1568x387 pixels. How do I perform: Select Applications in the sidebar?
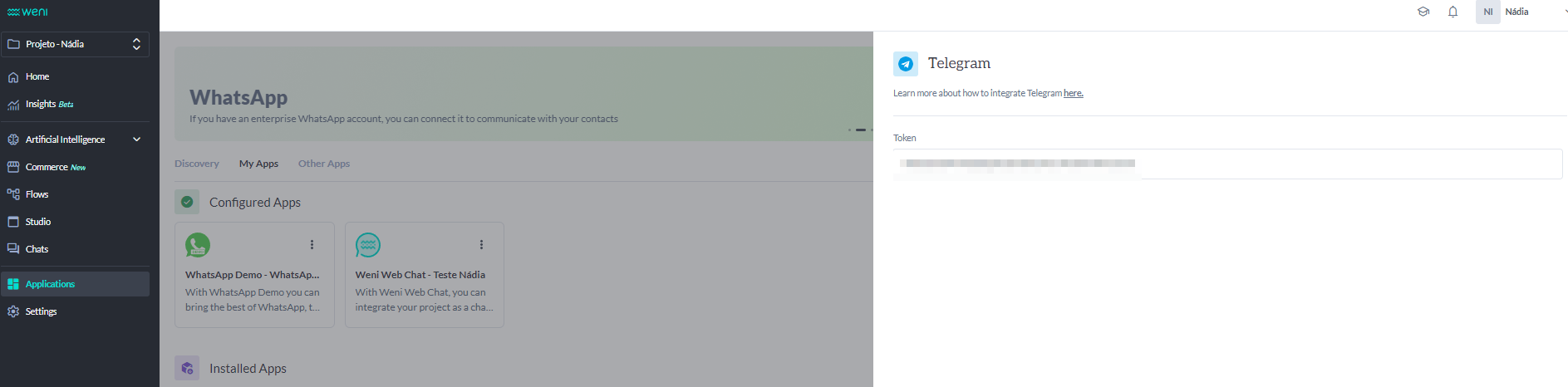pyautogui.click(x=75, y=284)
